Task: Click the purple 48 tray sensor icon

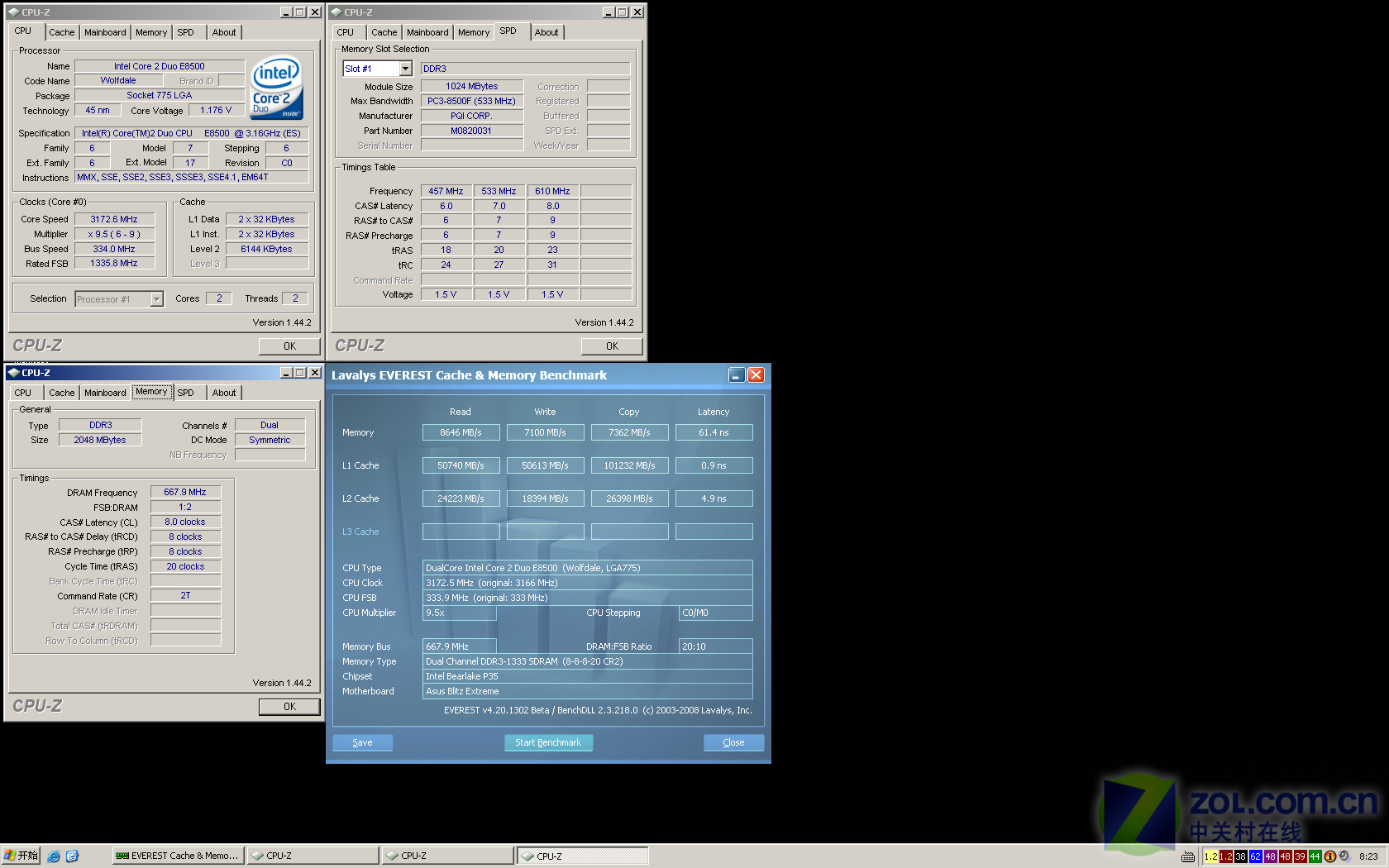Action: coord(1270,856)
